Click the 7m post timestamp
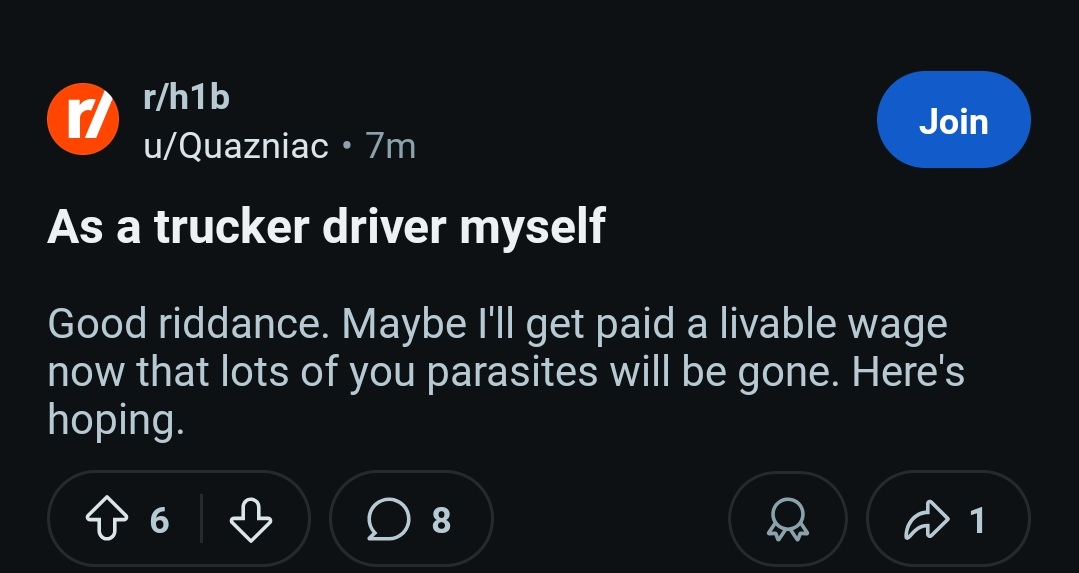The height and width of the screenshot is (573, 1079). [x=390, y=146]
